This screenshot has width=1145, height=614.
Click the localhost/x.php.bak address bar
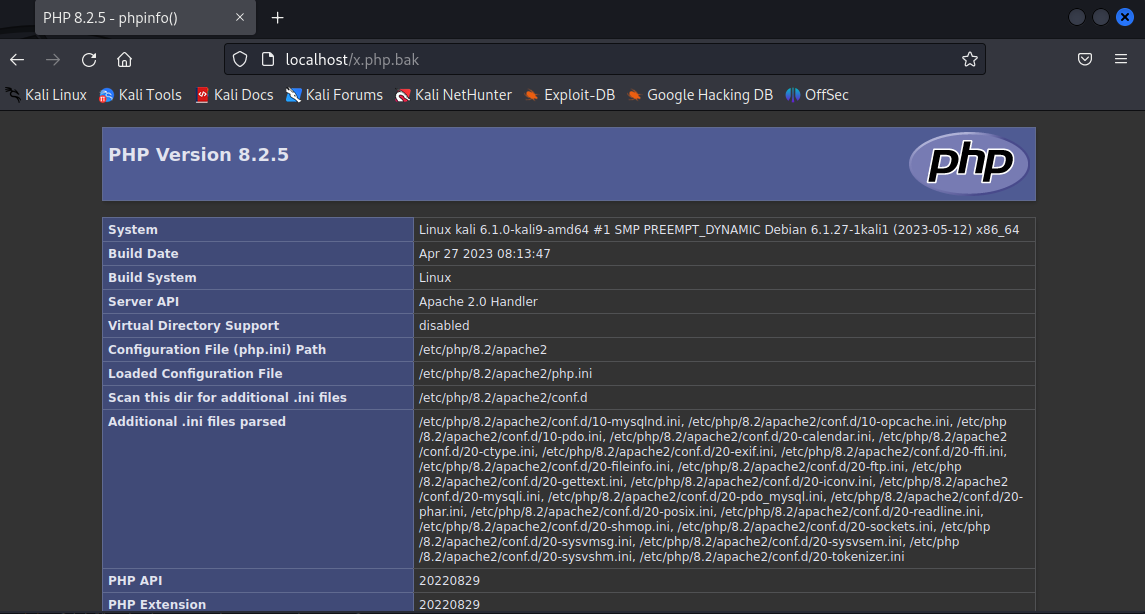click(600, 59)
